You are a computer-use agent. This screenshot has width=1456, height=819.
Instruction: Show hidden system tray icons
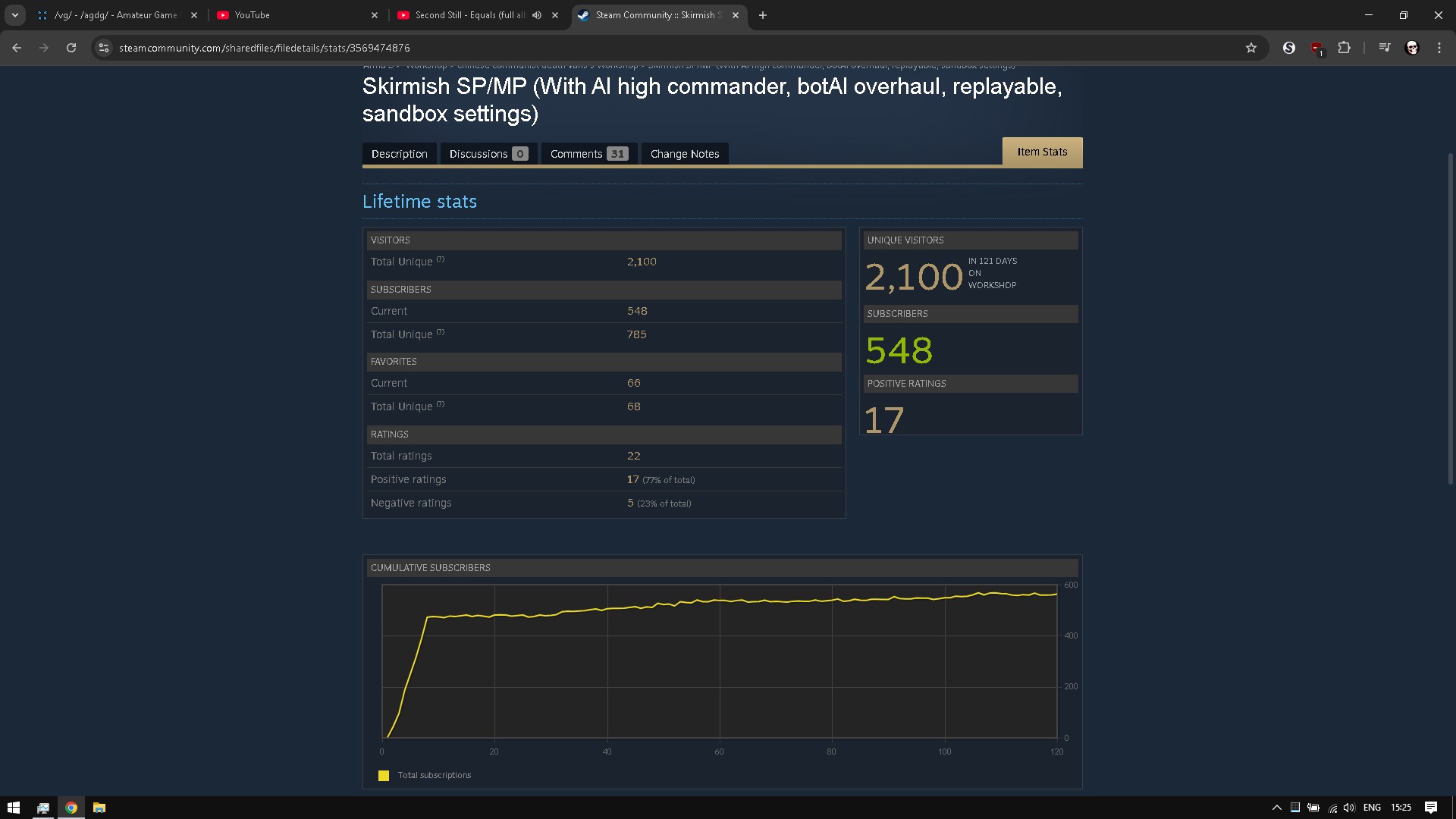point(1276,808)
